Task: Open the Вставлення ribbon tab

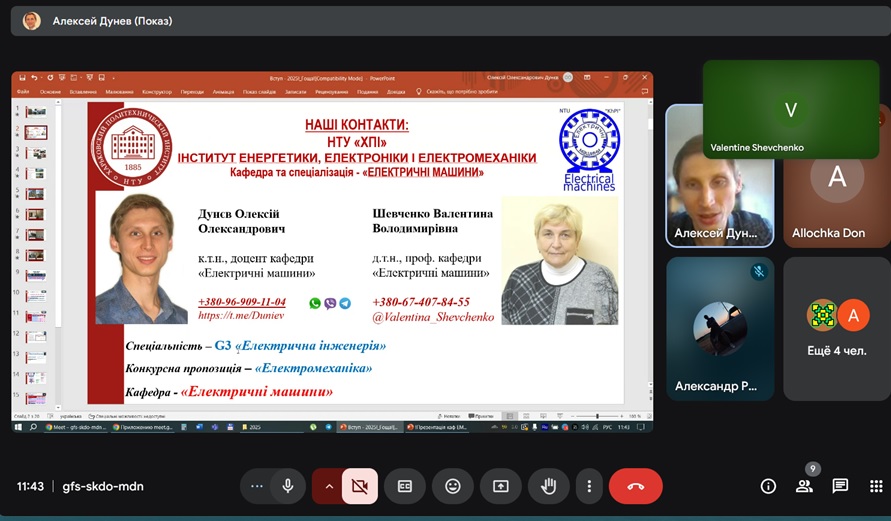Action: (x=83, y=91)
